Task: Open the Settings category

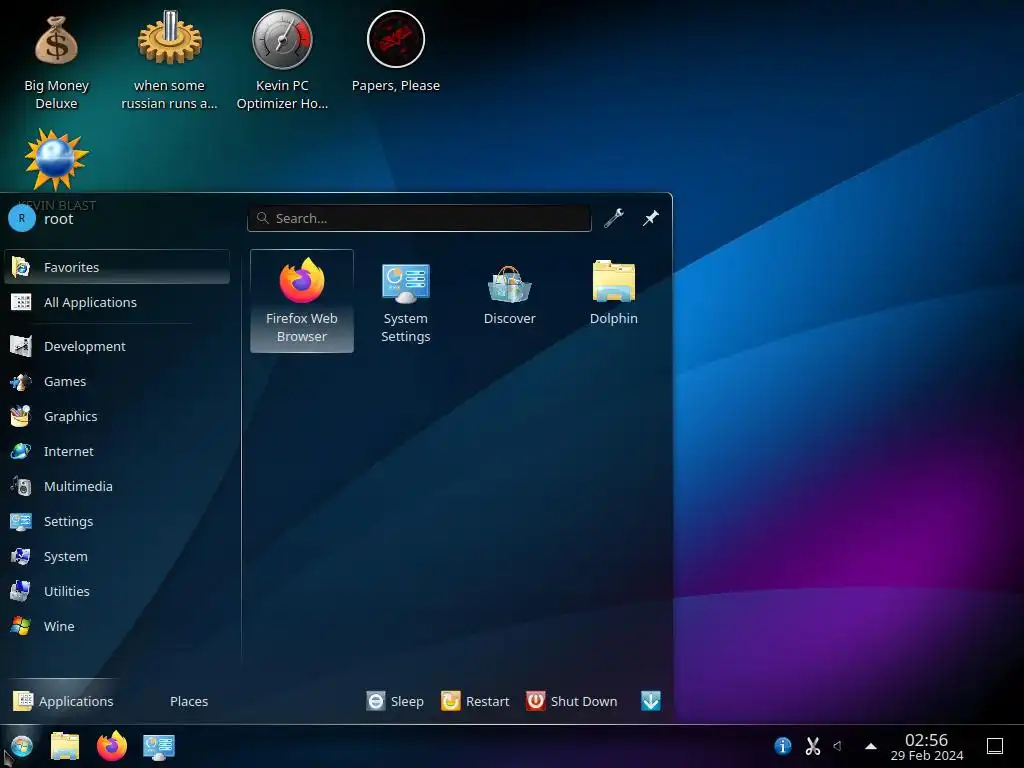Action: point(118,521)
